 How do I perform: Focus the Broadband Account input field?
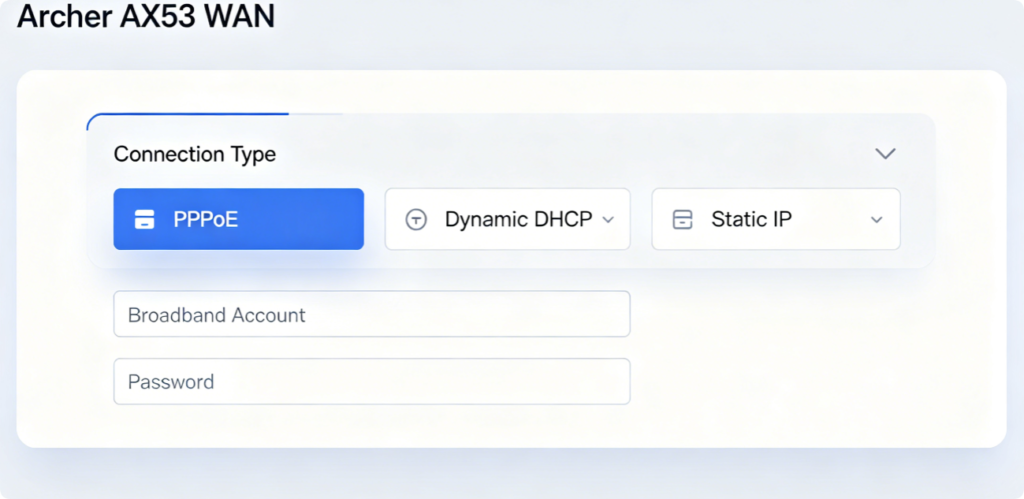coord(372,314)
